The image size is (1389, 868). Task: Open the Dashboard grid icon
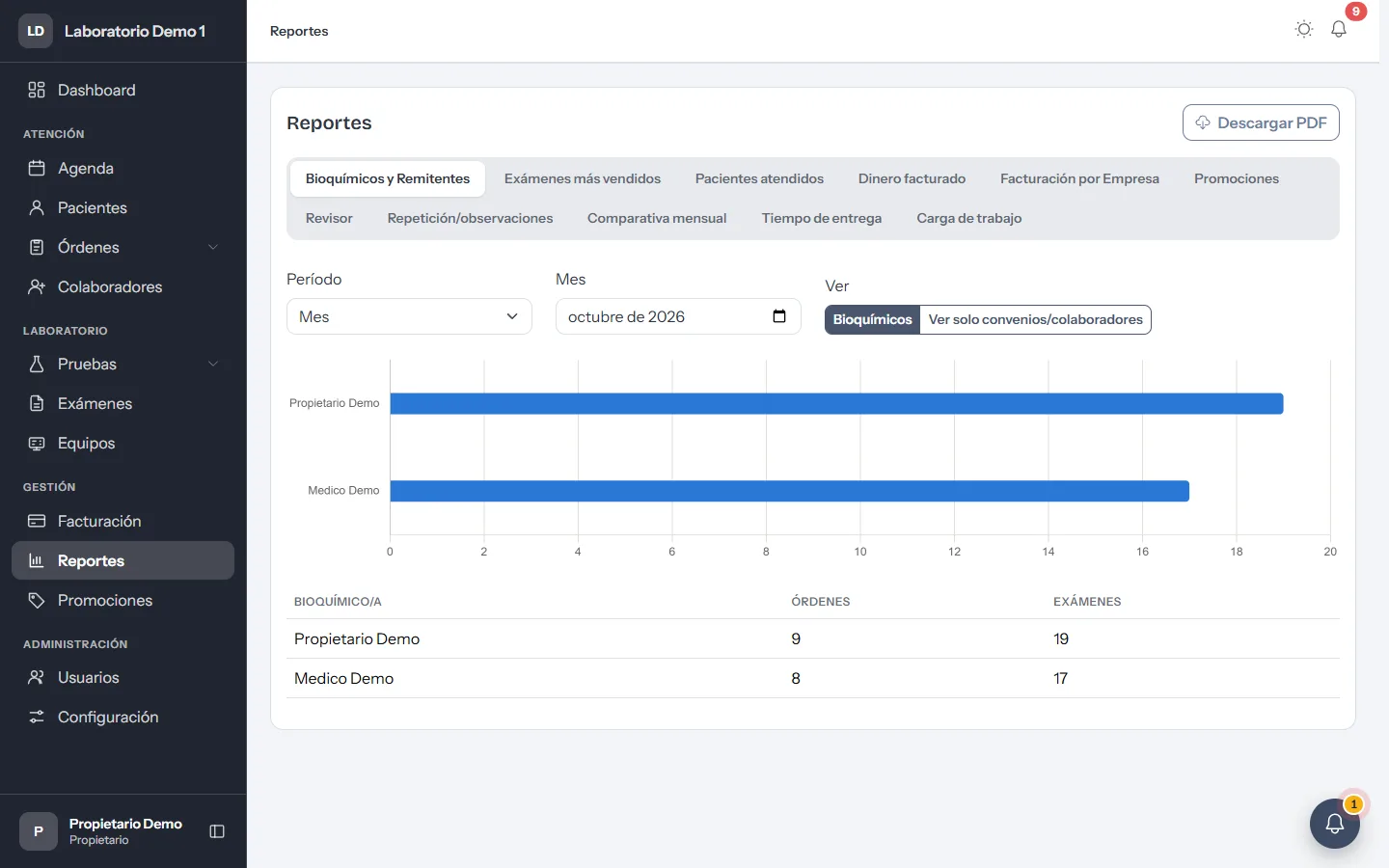[37, 90]
